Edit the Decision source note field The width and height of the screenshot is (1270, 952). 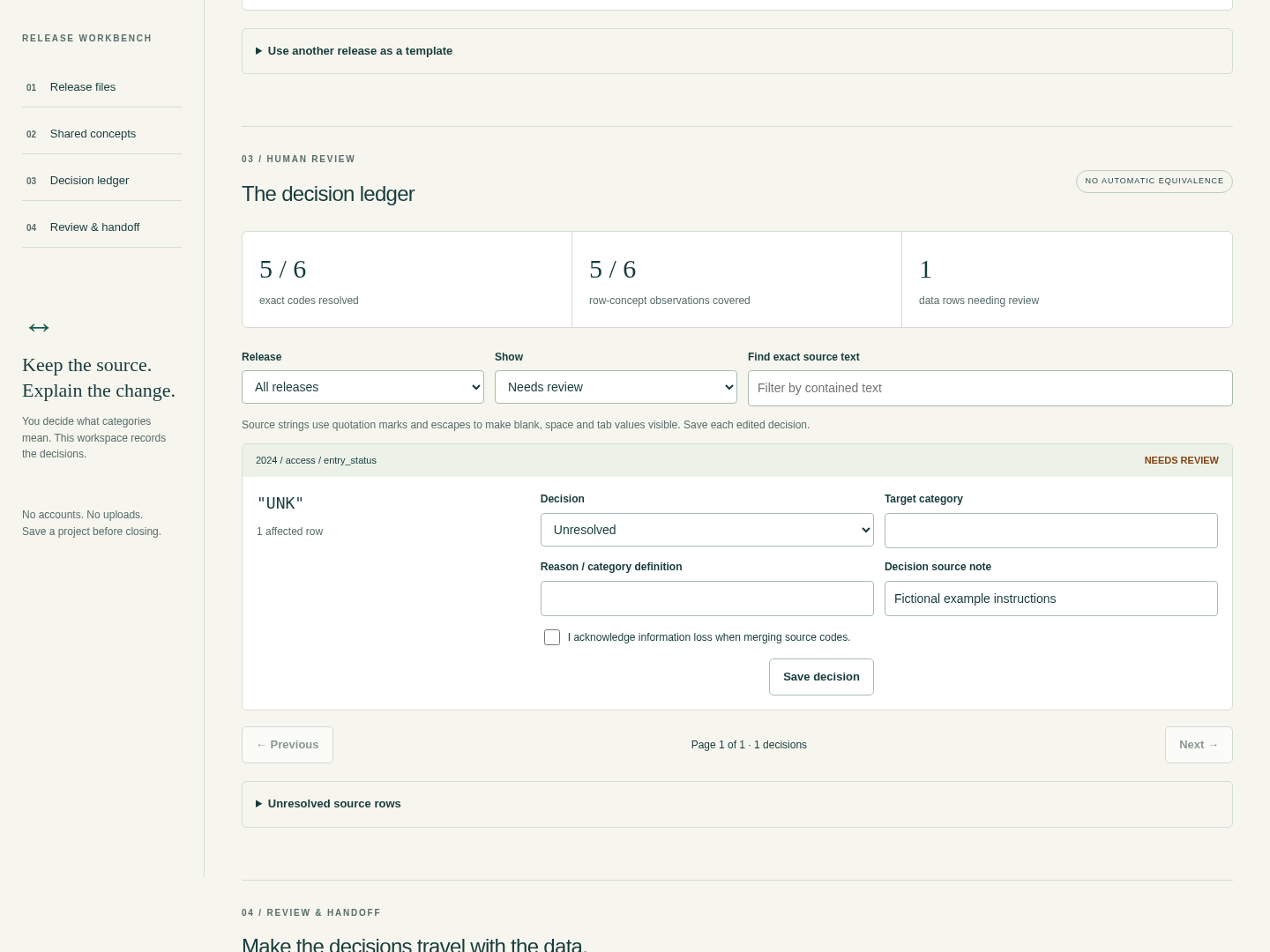click(x=1051, y=599)
